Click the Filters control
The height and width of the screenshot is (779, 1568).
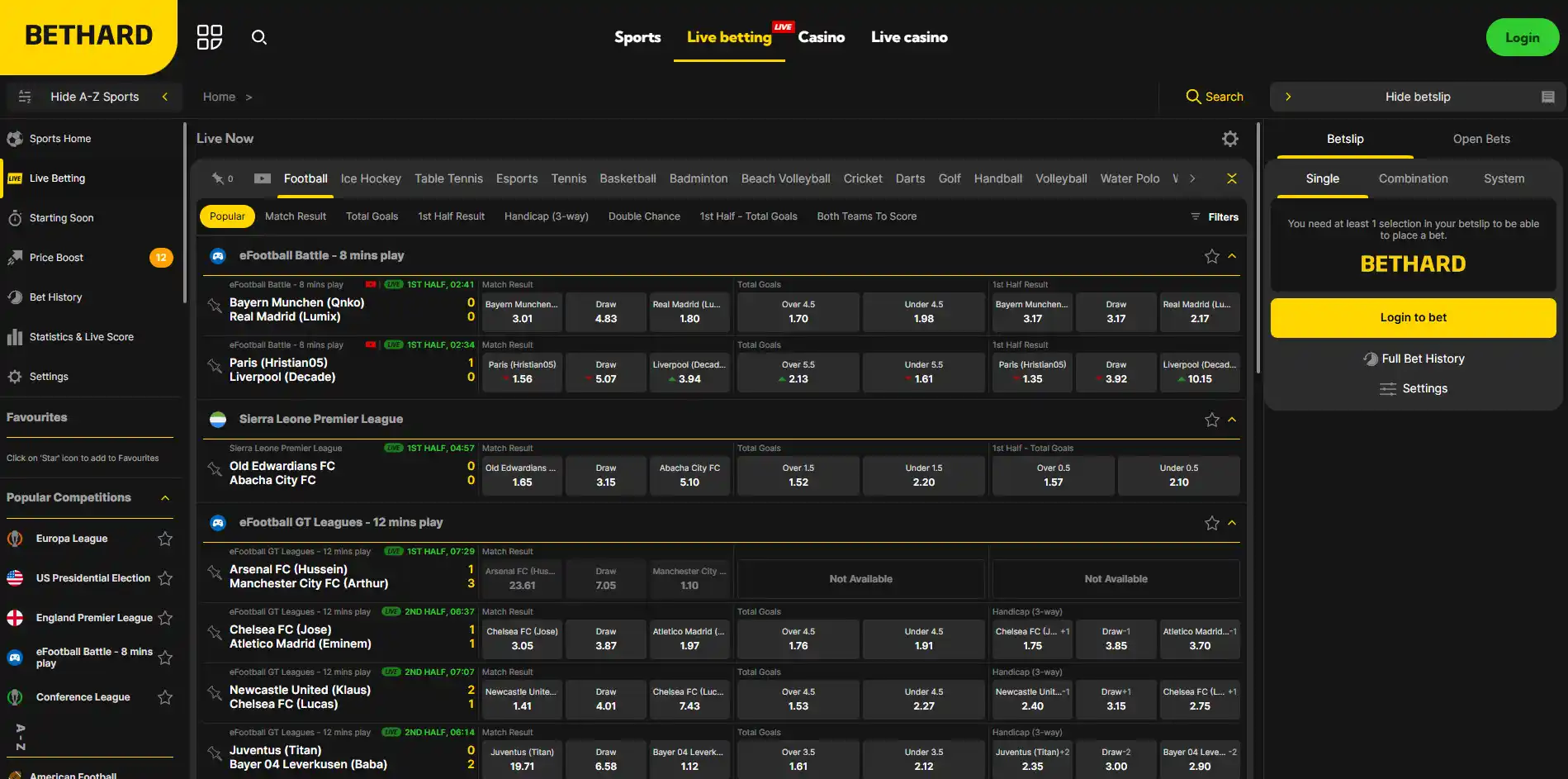(x=1215, y=217)
